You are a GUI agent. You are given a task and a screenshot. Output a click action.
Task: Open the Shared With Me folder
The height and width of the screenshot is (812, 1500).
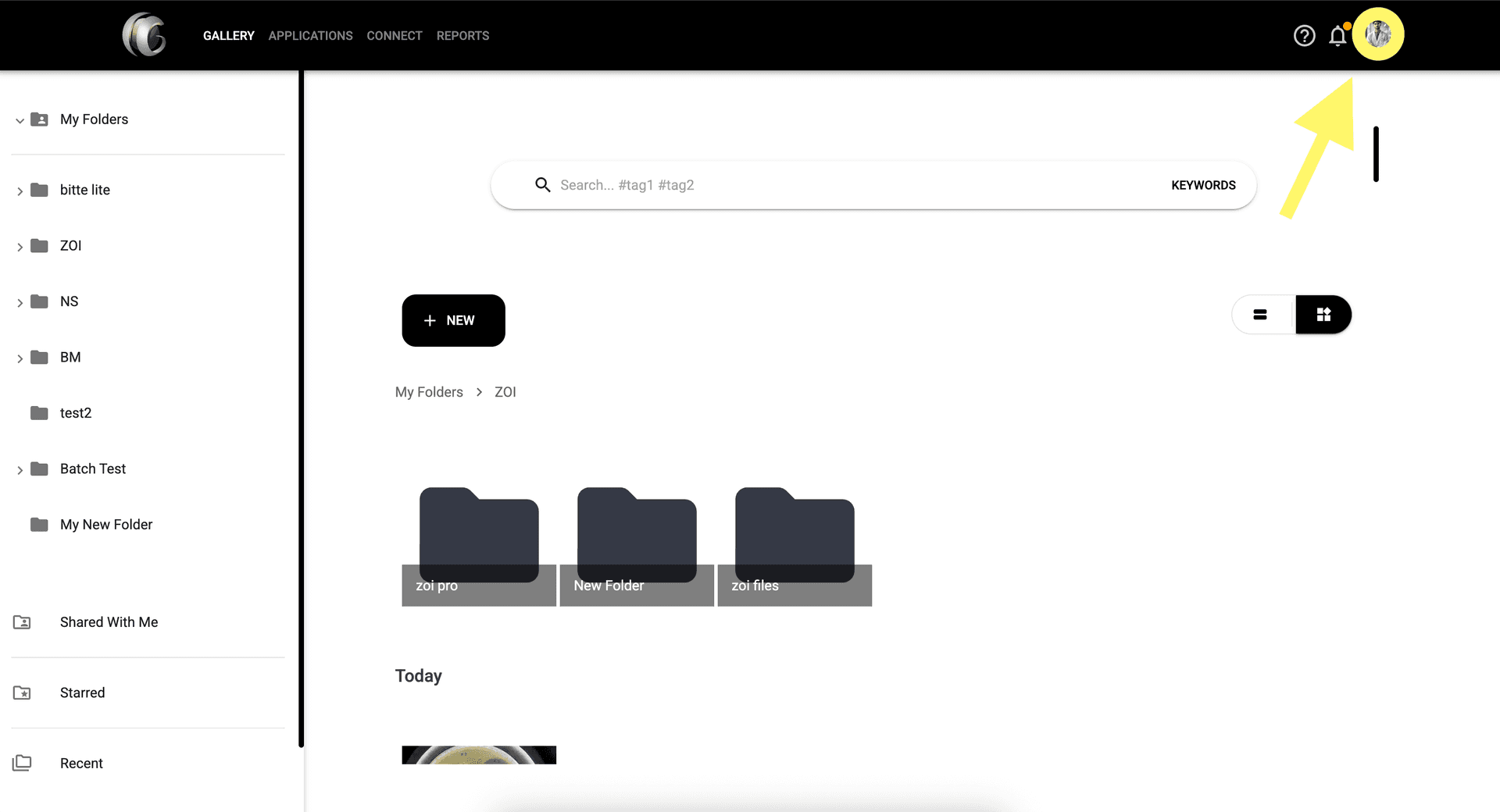pyautogui.click(x=109, y=622)
